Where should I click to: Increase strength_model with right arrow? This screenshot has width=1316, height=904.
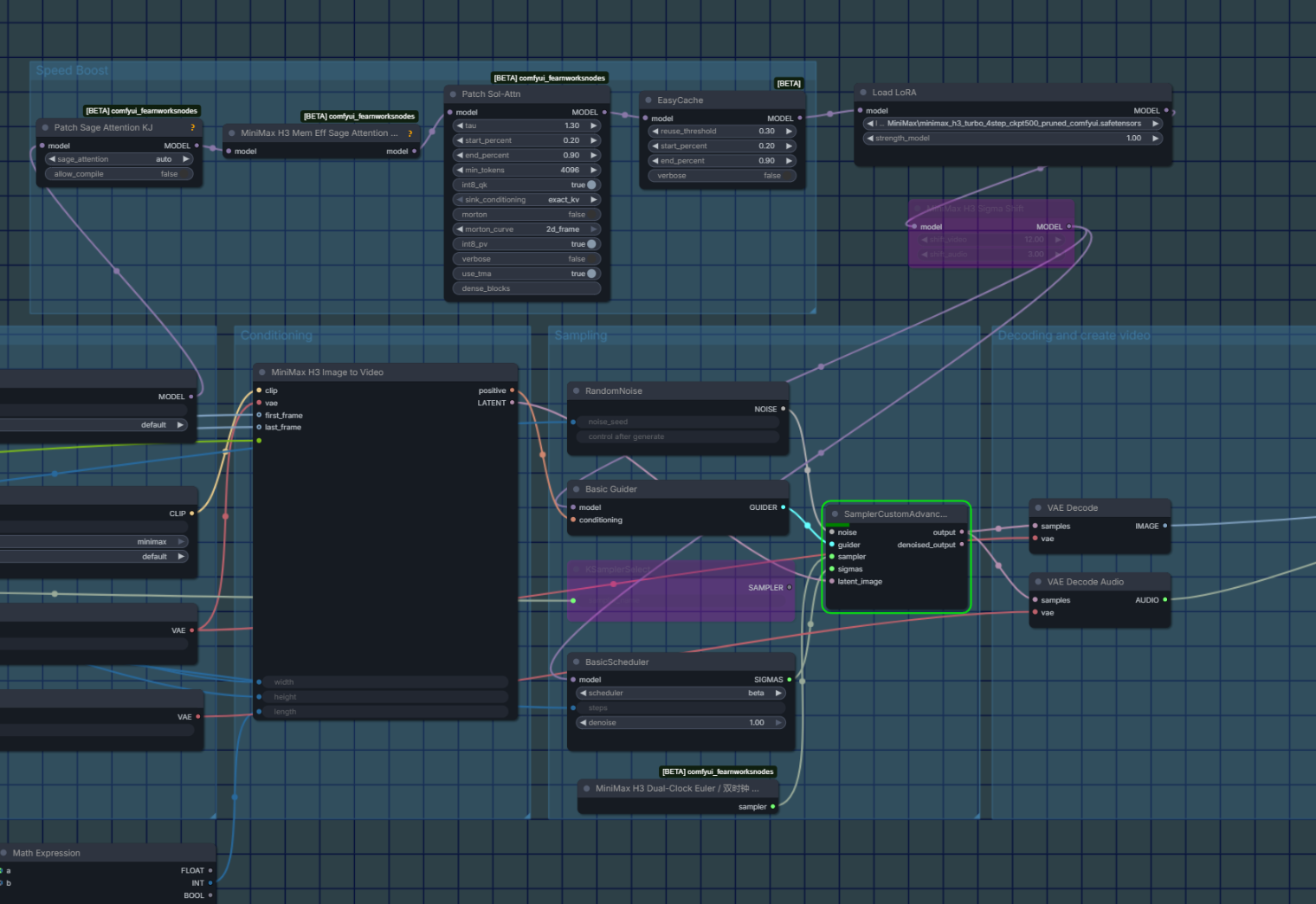(1155, 139)
